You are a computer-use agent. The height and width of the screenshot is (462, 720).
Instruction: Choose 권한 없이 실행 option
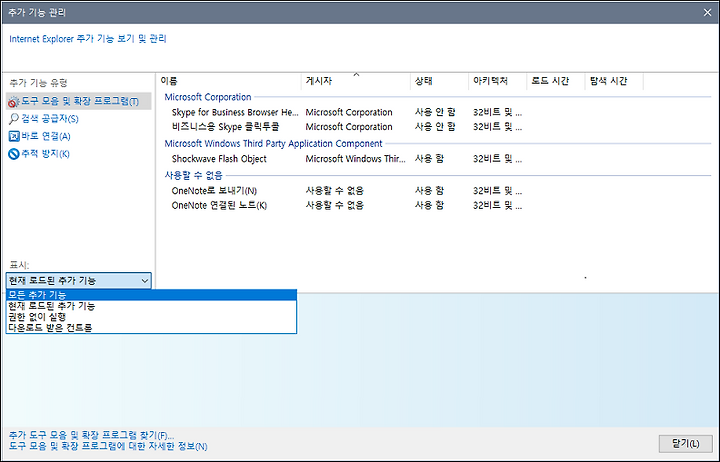point(152,317)
